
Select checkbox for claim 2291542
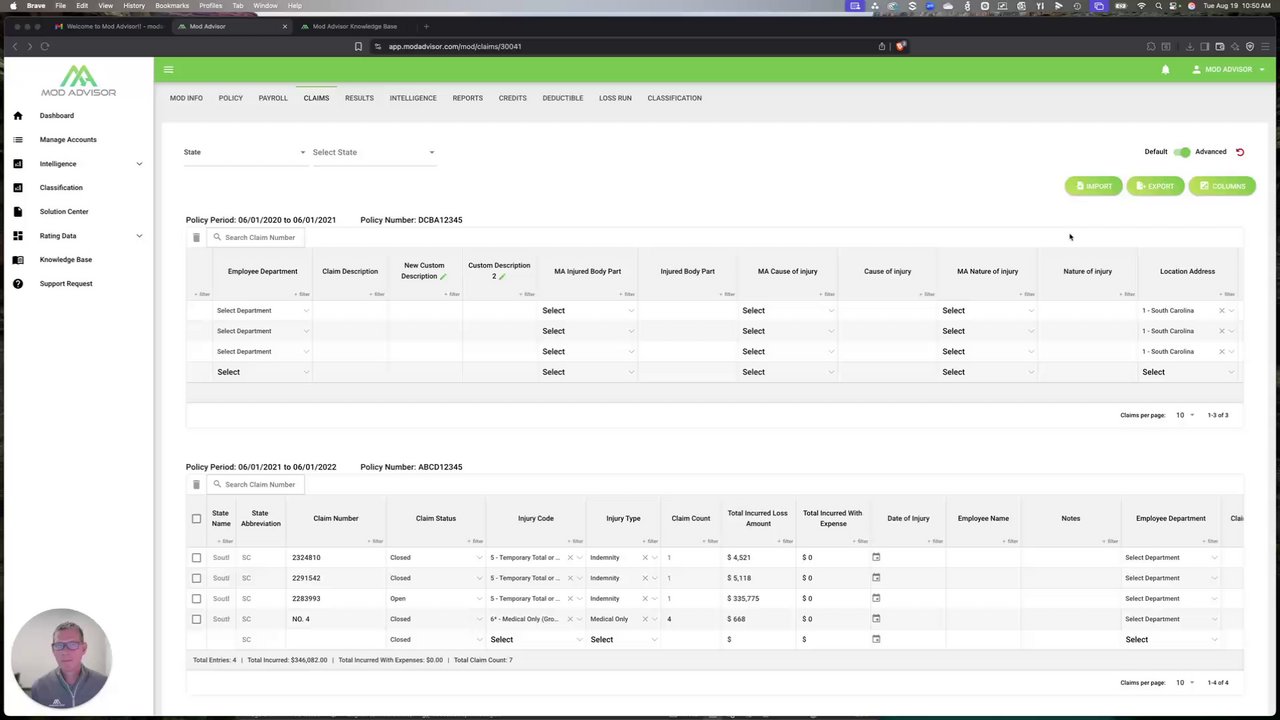(196, 578)
